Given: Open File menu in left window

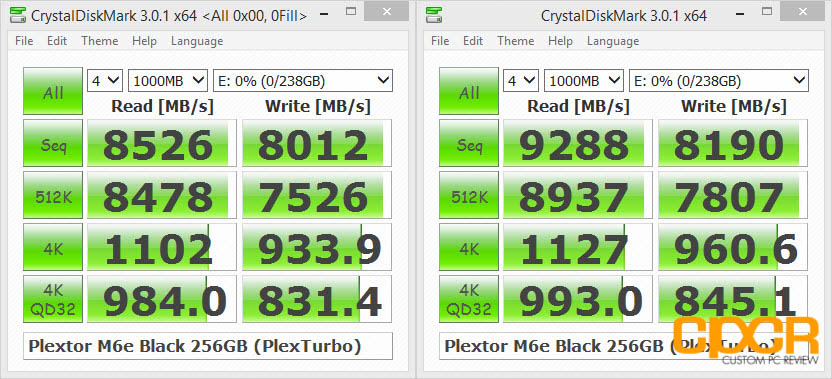Looking at the screenshot, I should pos(24,41).
